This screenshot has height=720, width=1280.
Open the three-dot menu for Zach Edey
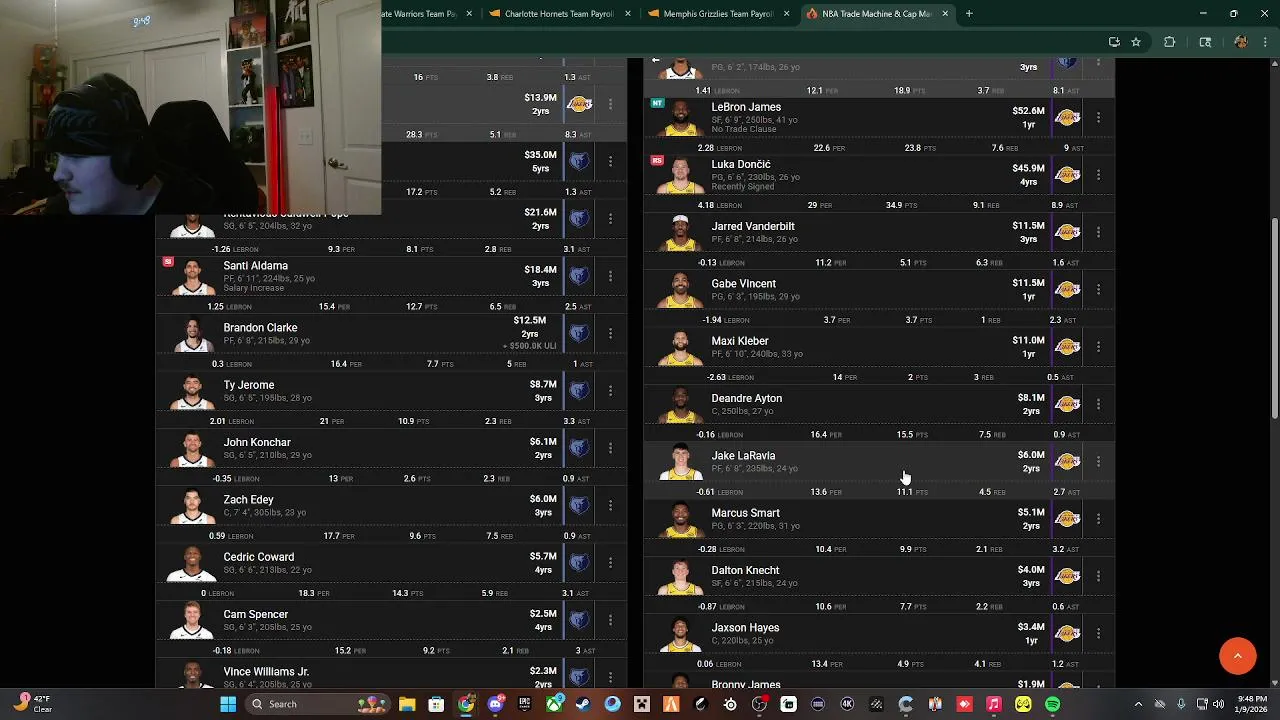coord(610,506)
